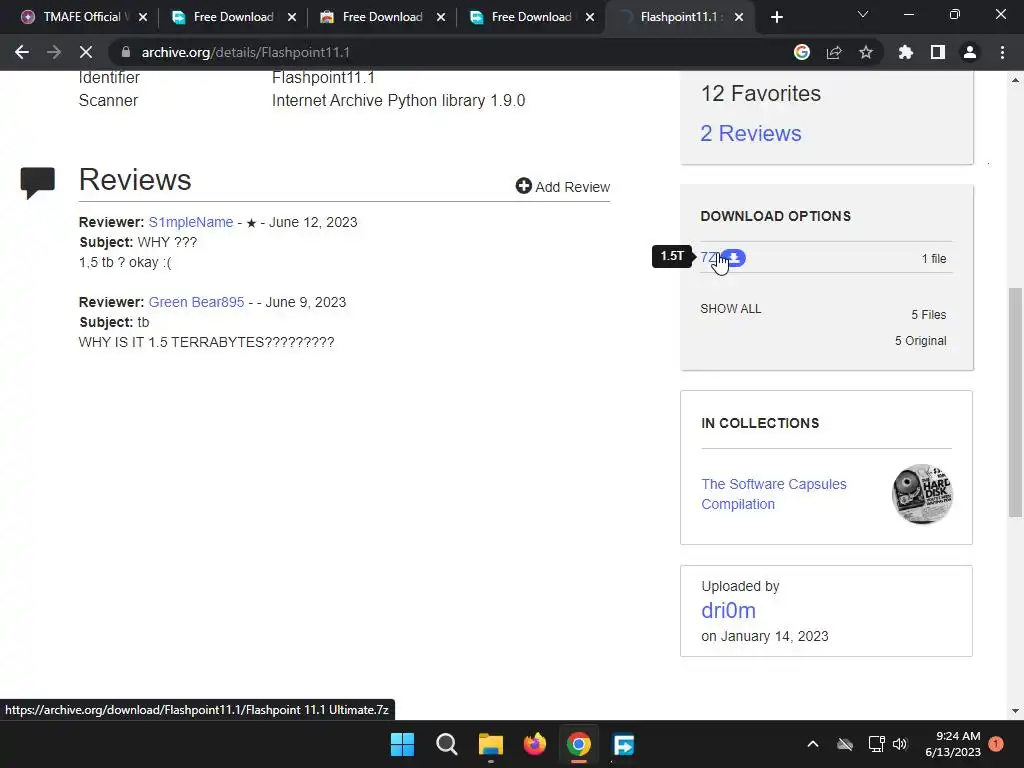Show hidden system tray icons

tap(813, 744)
